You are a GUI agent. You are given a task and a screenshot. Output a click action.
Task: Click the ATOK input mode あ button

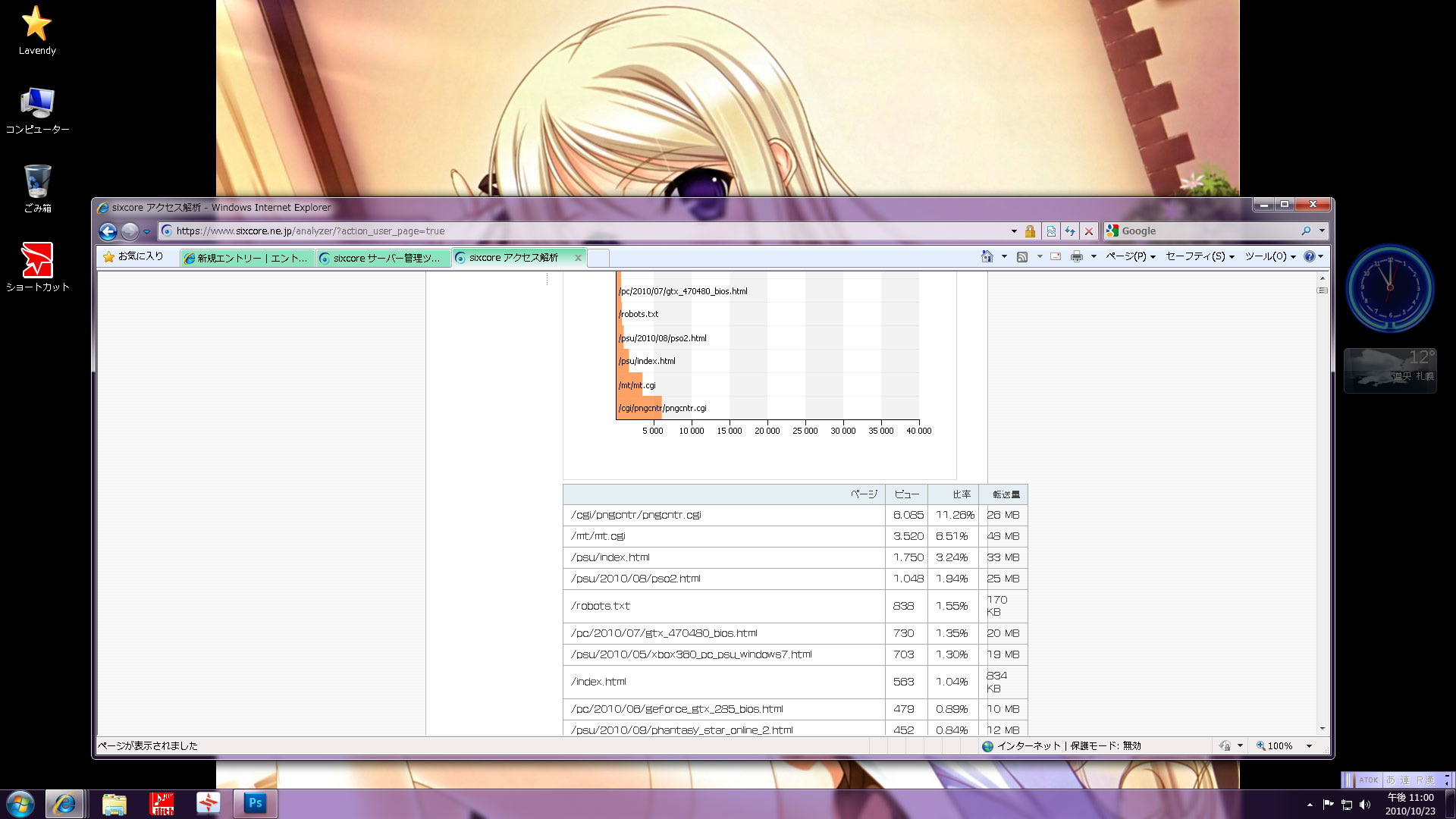(1390, 780)
